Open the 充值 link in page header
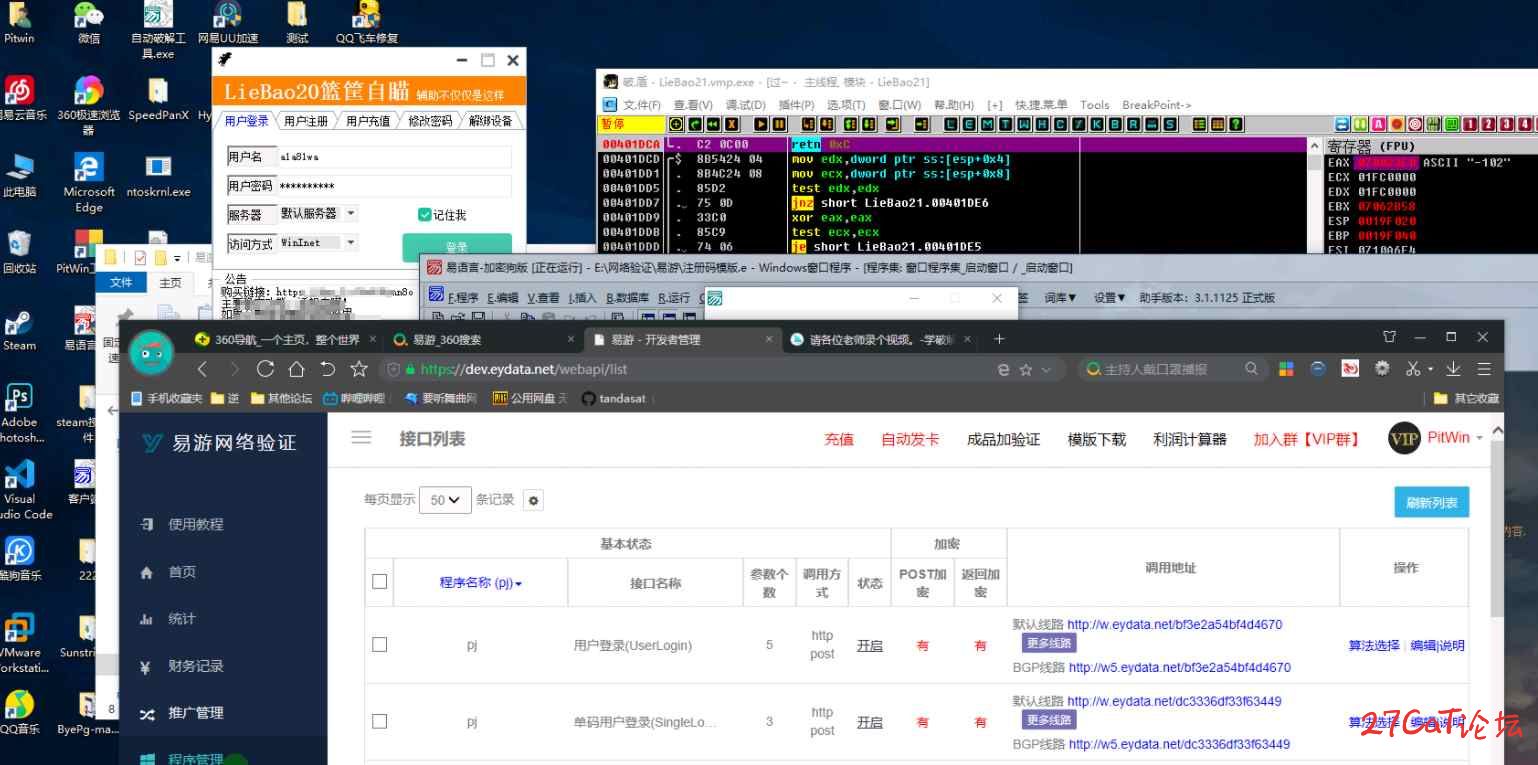 (839, 439)
